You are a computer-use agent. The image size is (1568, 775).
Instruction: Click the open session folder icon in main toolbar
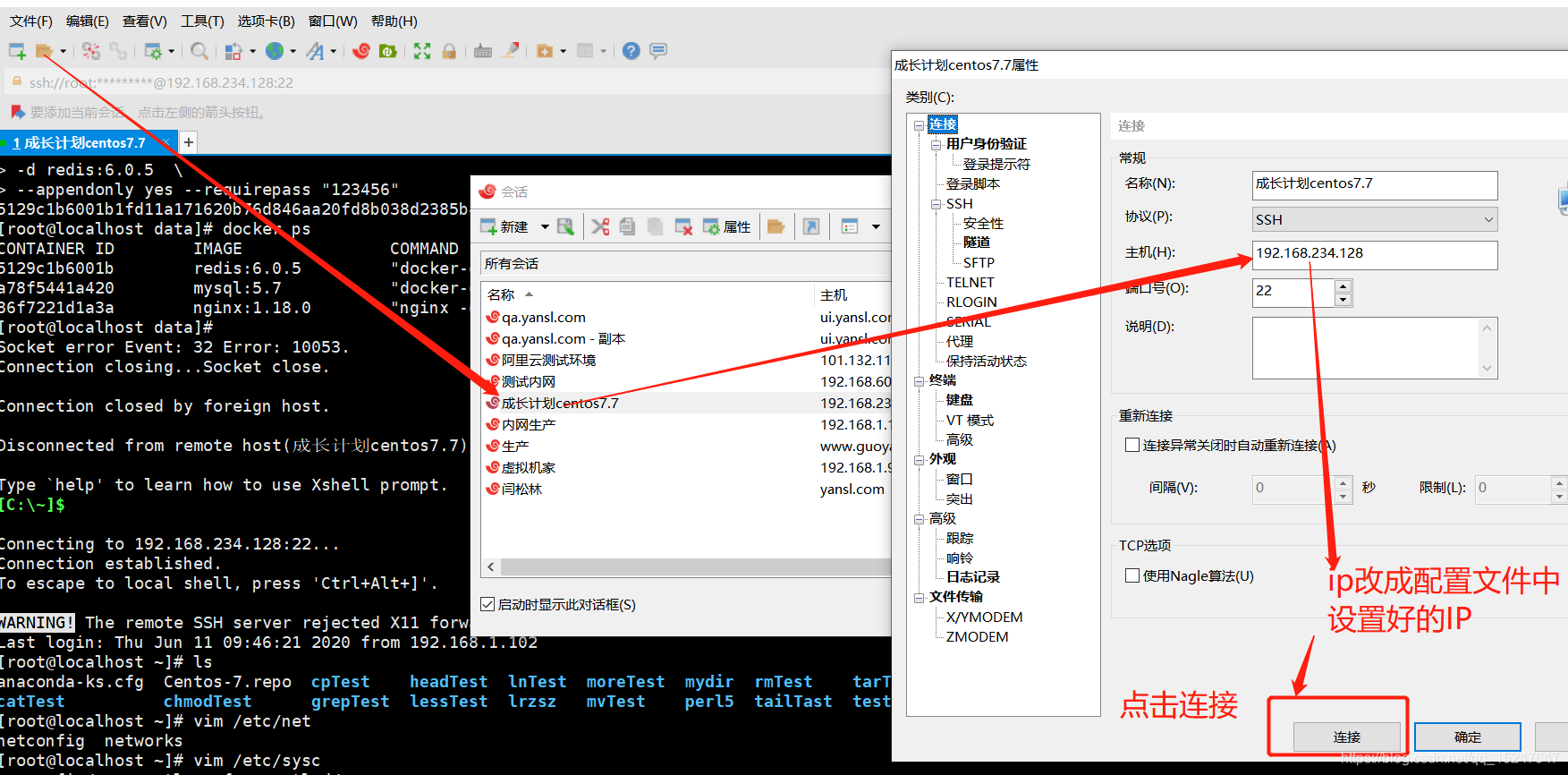tap(43, 51)
